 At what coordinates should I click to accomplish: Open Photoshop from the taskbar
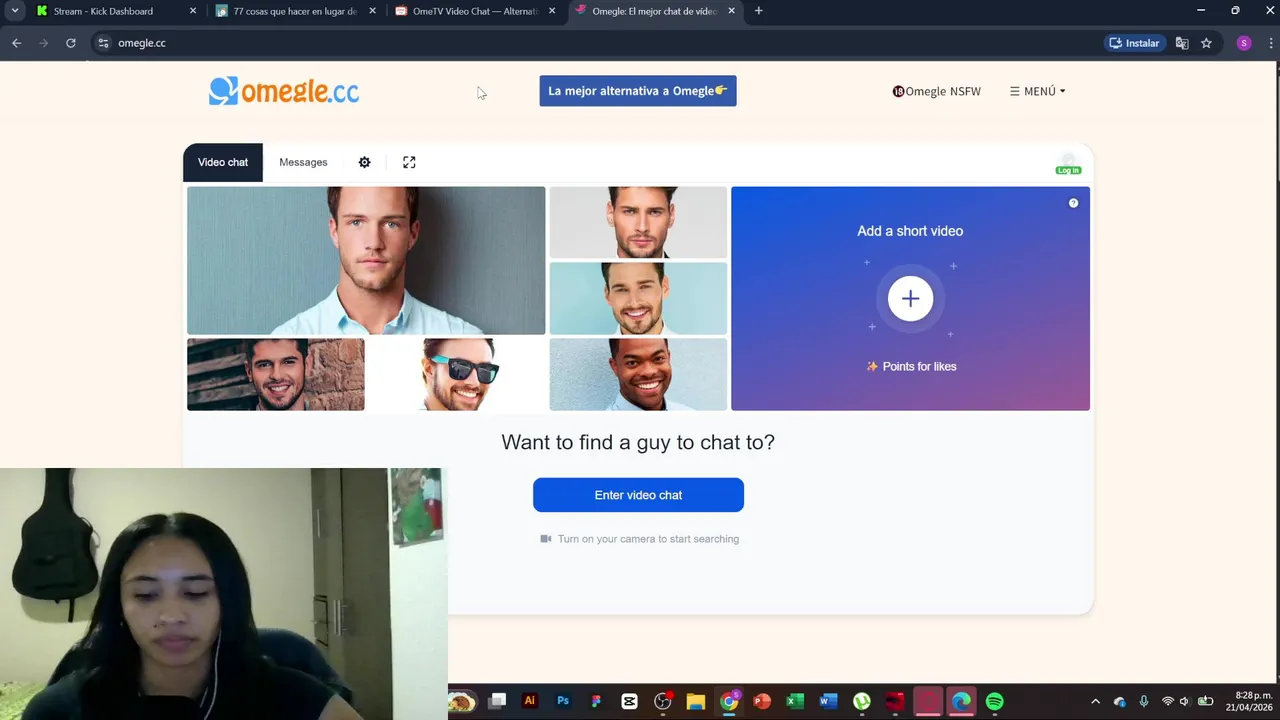(563, 701)
